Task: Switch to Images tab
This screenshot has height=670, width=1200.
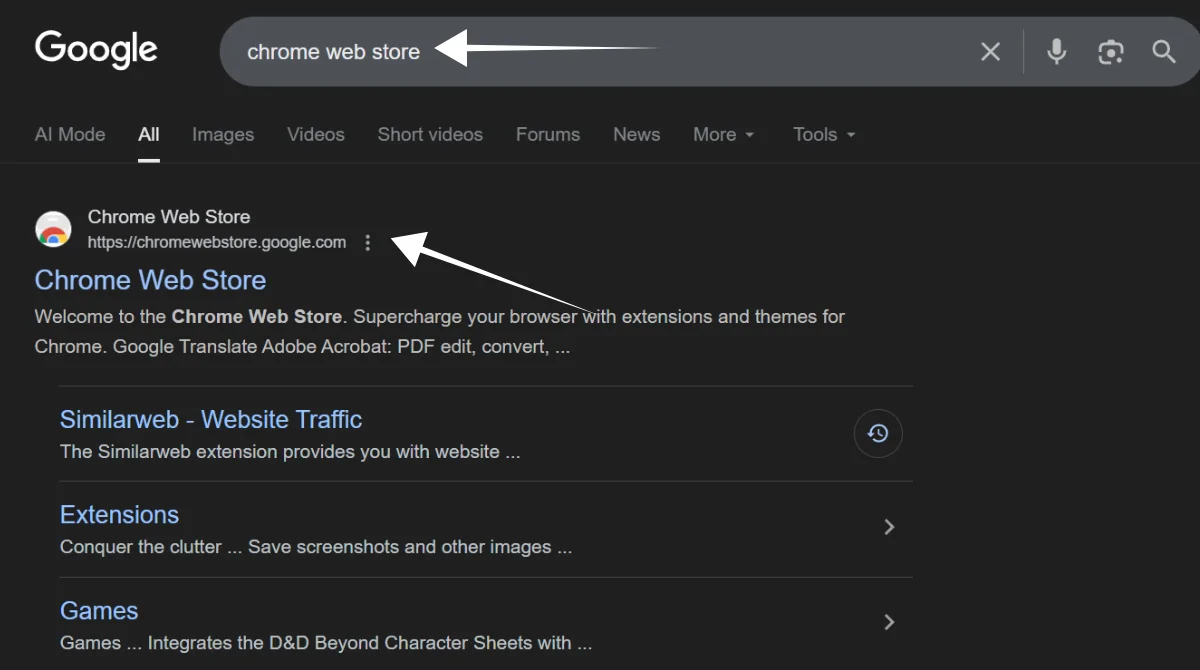Action: pos(223,135)
